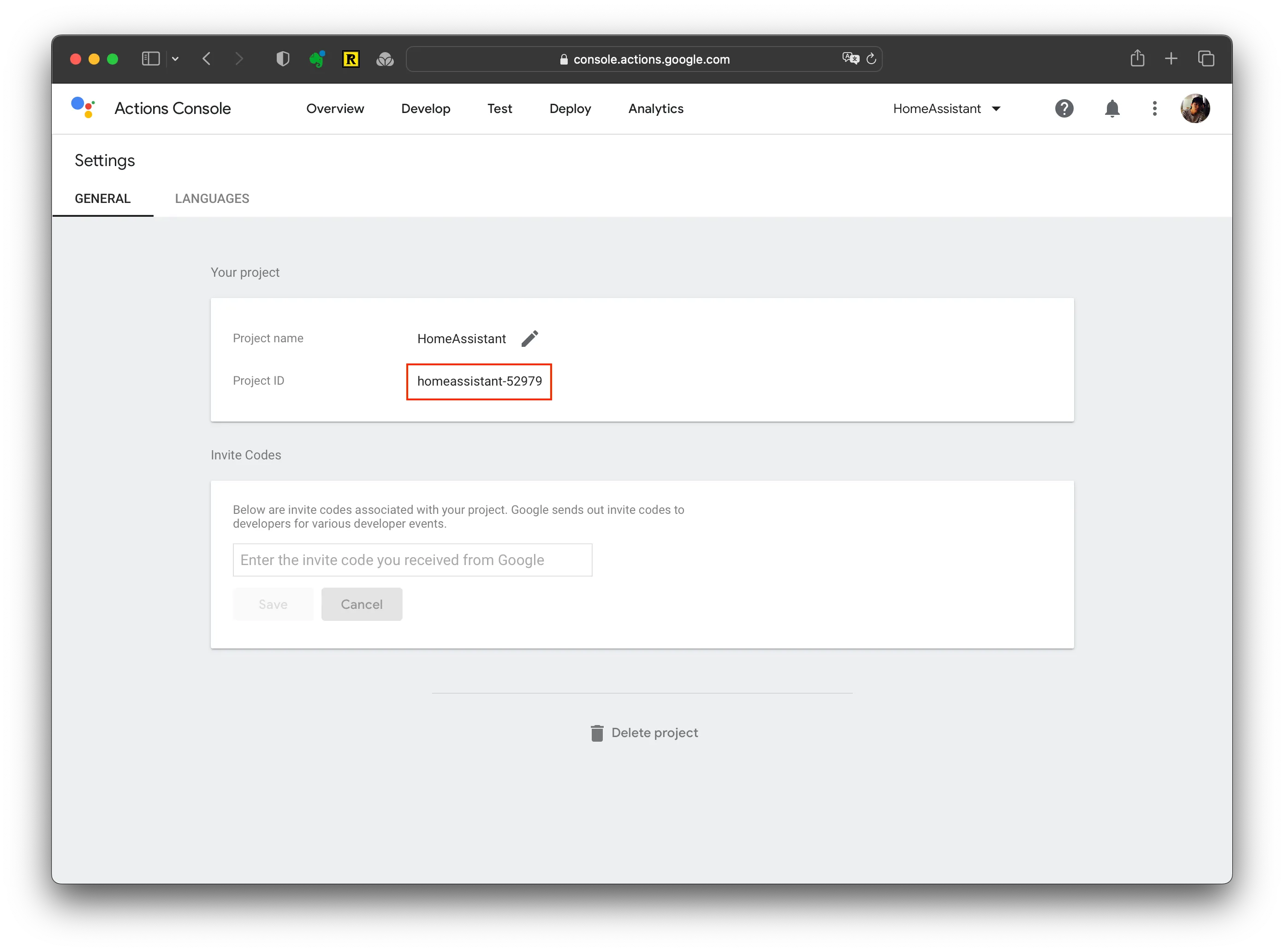Screen dimensions: 1284x952
Task: Click the Project ID label
Action: (x=258, y=381)
